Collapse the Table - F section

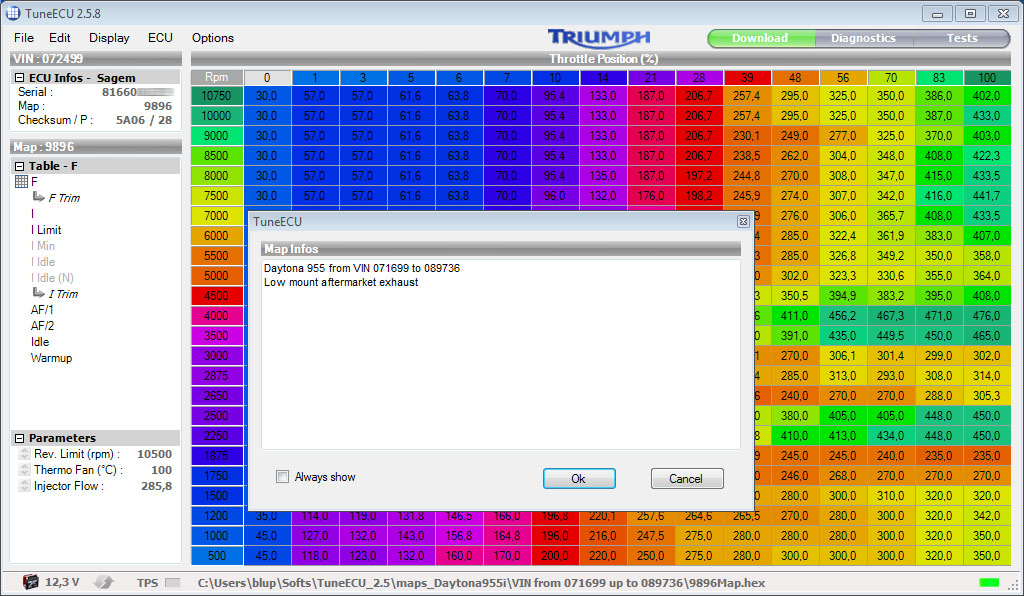(20, 166)
